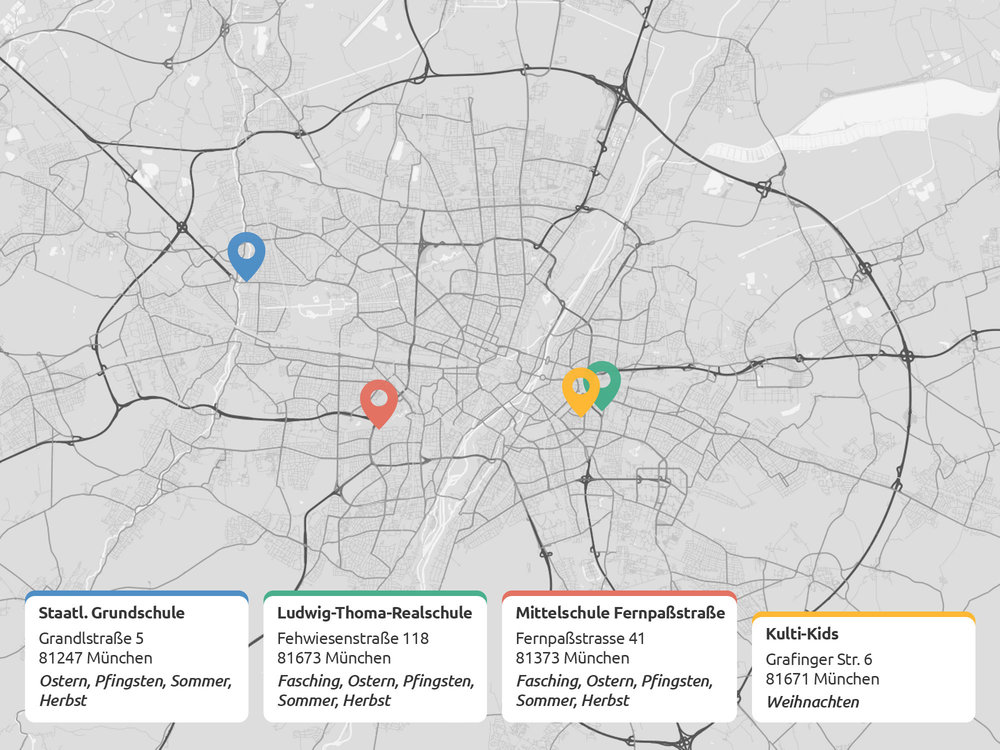Select the Fernpaßstrasse 41 address line
Viewport: 1000px width, 750px height.
(581, 638)
